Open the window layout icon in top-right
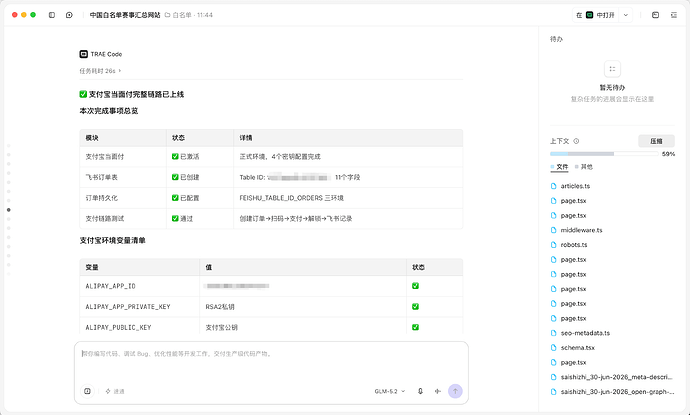The width and height of the screenshot is (690, 415). click(655, 15)
